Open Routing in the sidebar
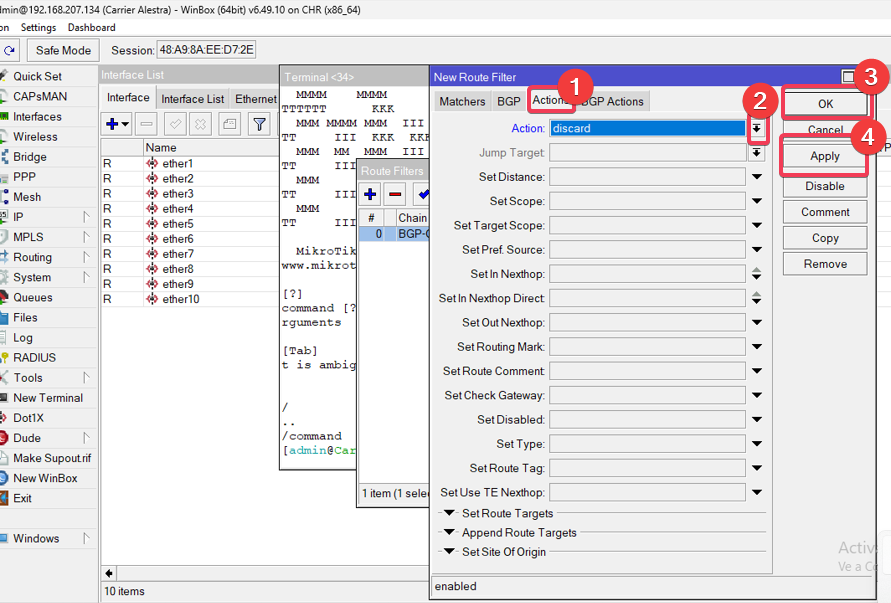The image size is (891, 603). click(x=32, y=257)
